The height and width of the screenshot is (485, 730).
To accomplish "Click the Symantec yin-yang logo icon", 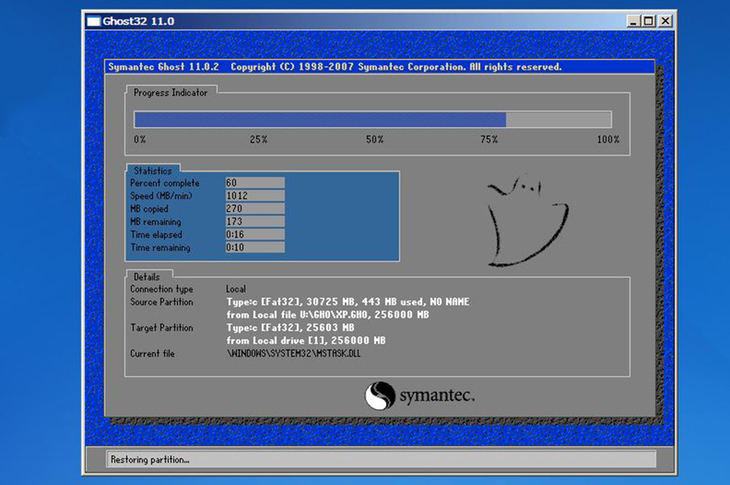I will 380,396.
